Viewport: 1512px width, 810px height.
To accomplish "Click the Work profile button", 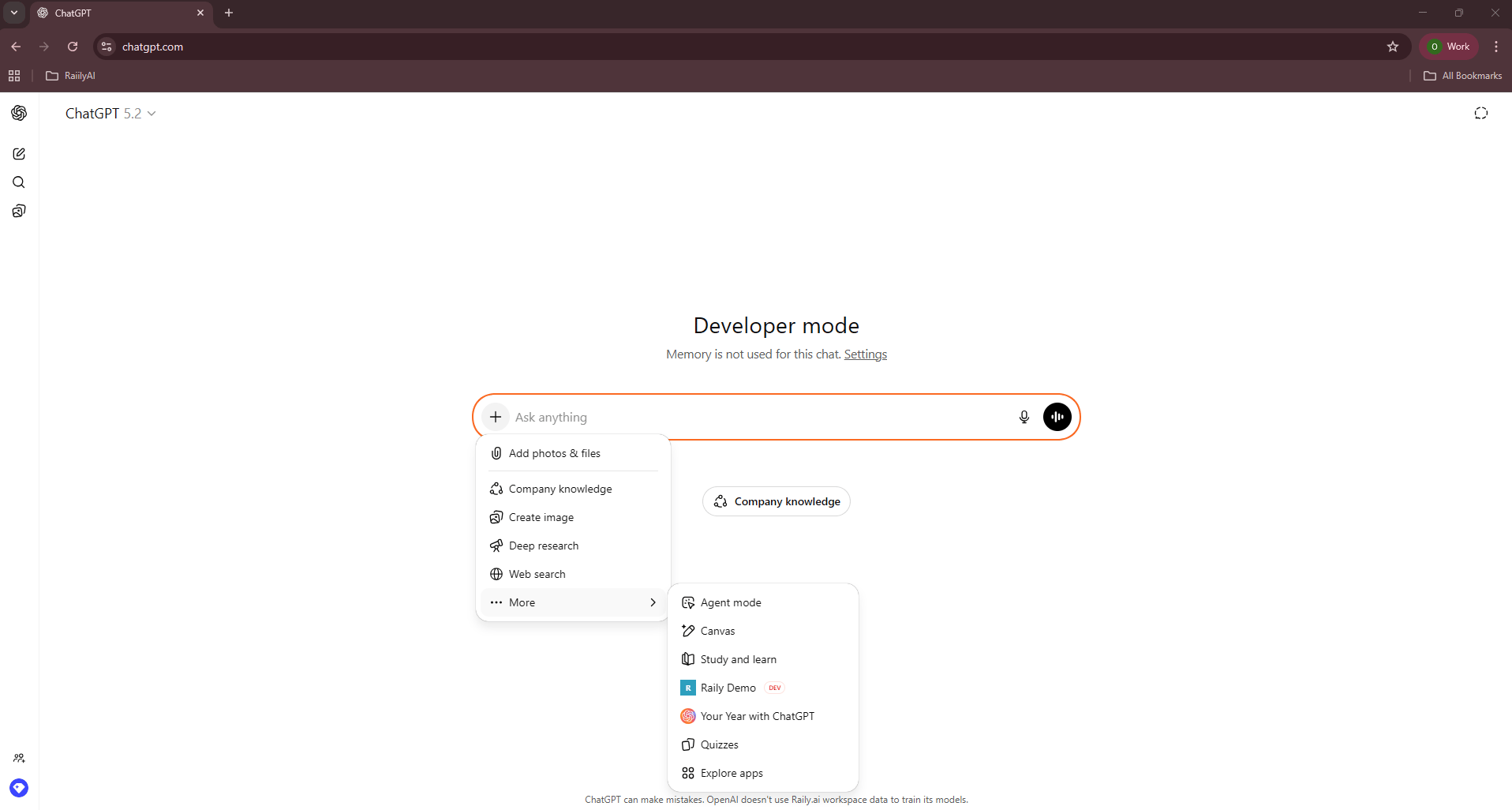I will [1449, 47].
